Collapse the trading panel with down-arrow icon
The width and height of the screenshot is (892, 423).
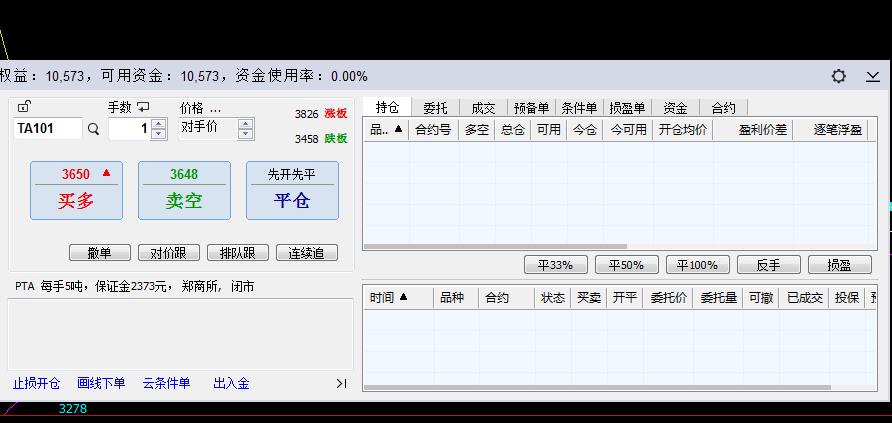pyautogui.click(x=873, y=77)
